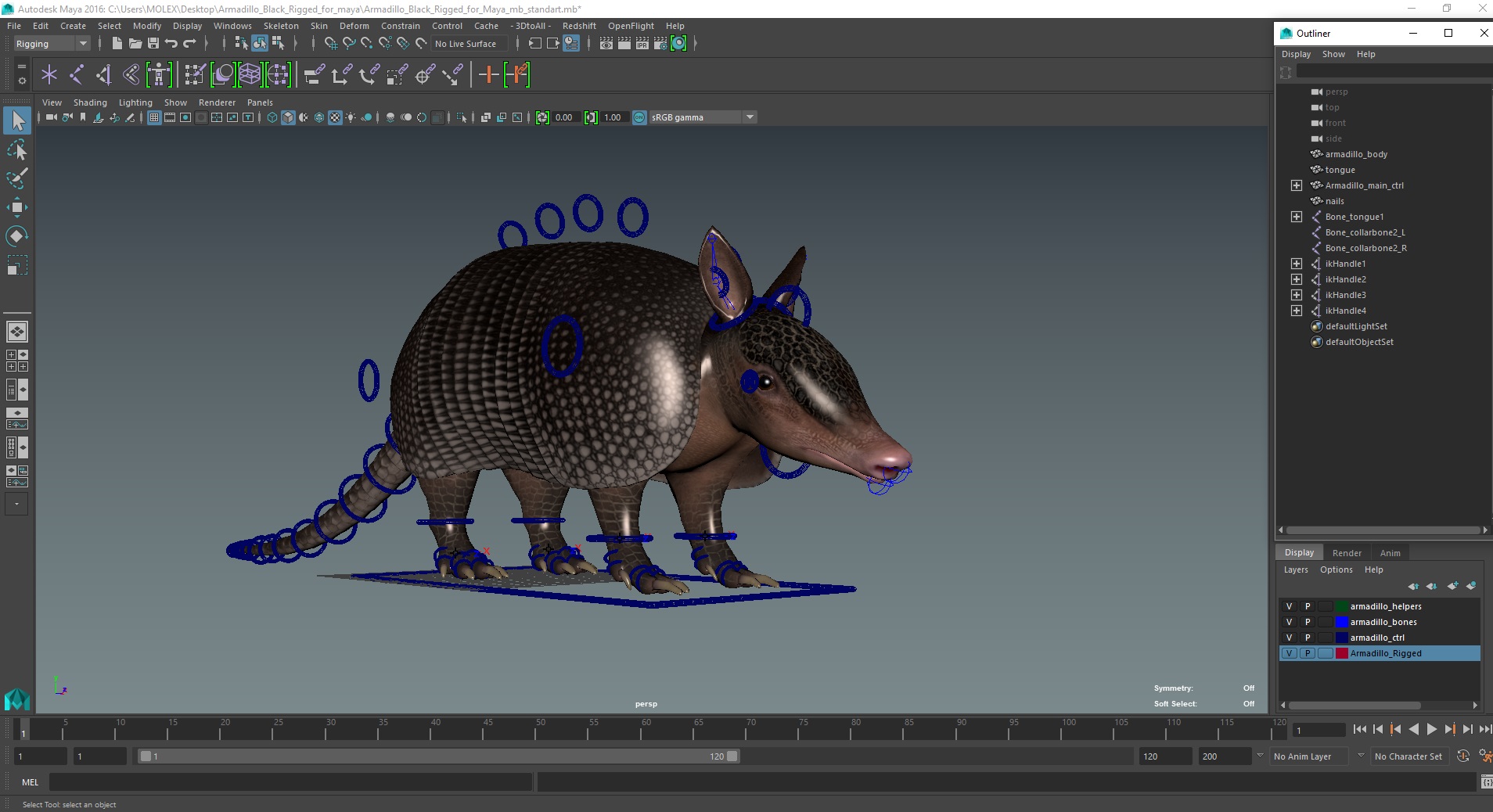Expand ikHandle2 in the Outliner

click(1297, 279)
